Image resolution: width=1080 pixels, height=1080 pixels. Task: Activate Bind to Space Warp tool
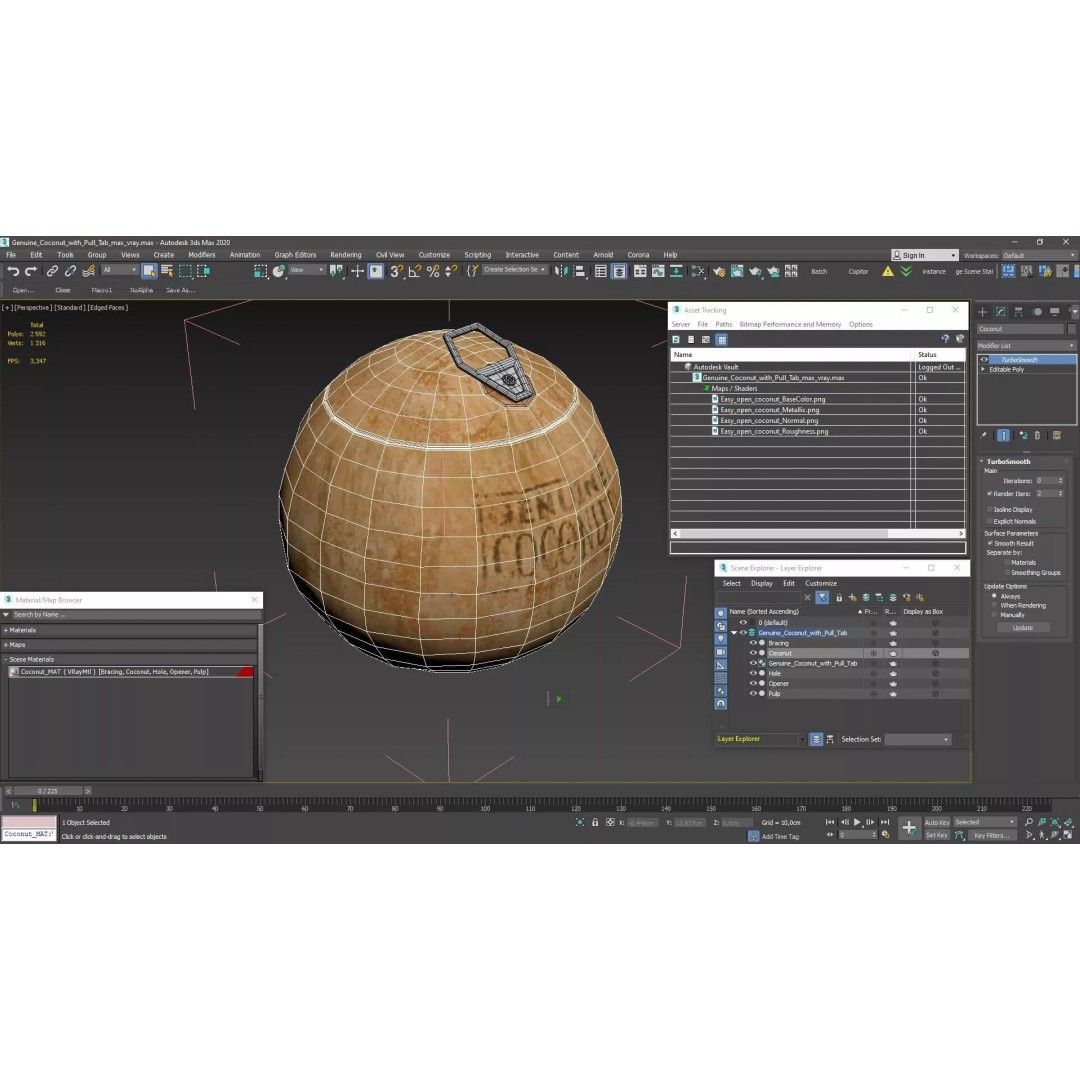point(88,271)
